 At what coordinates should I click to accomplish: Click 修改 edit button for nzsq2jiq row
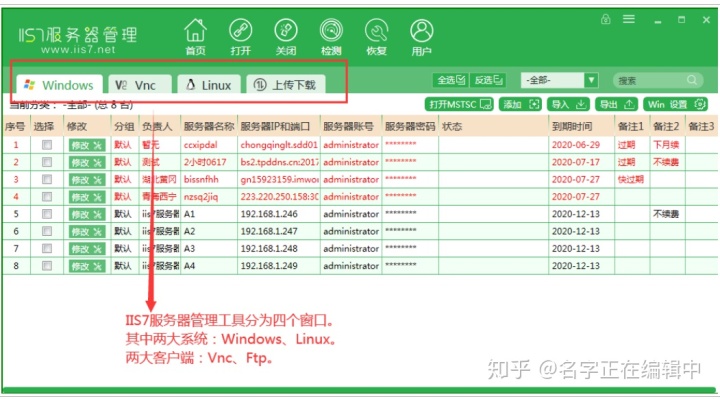pyautogui.click(x=87, y=197)
